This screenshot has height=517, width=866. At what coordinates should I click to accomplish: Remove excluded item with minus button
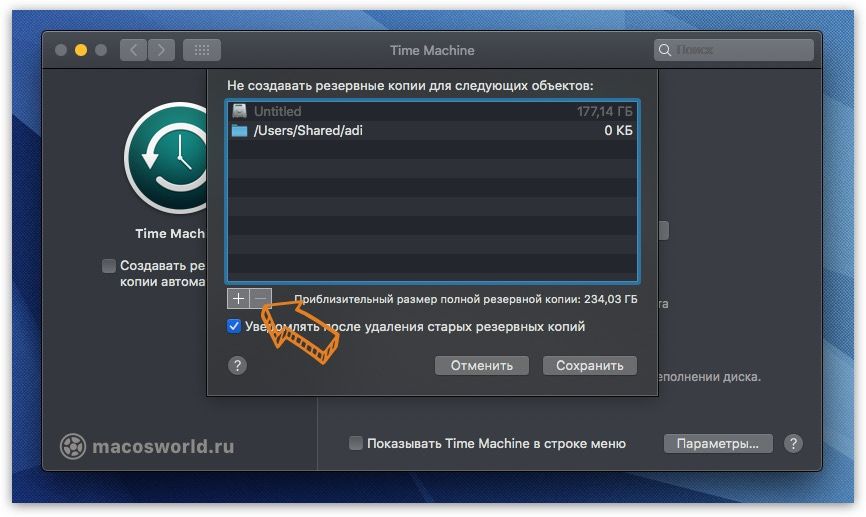click(261, 299)
